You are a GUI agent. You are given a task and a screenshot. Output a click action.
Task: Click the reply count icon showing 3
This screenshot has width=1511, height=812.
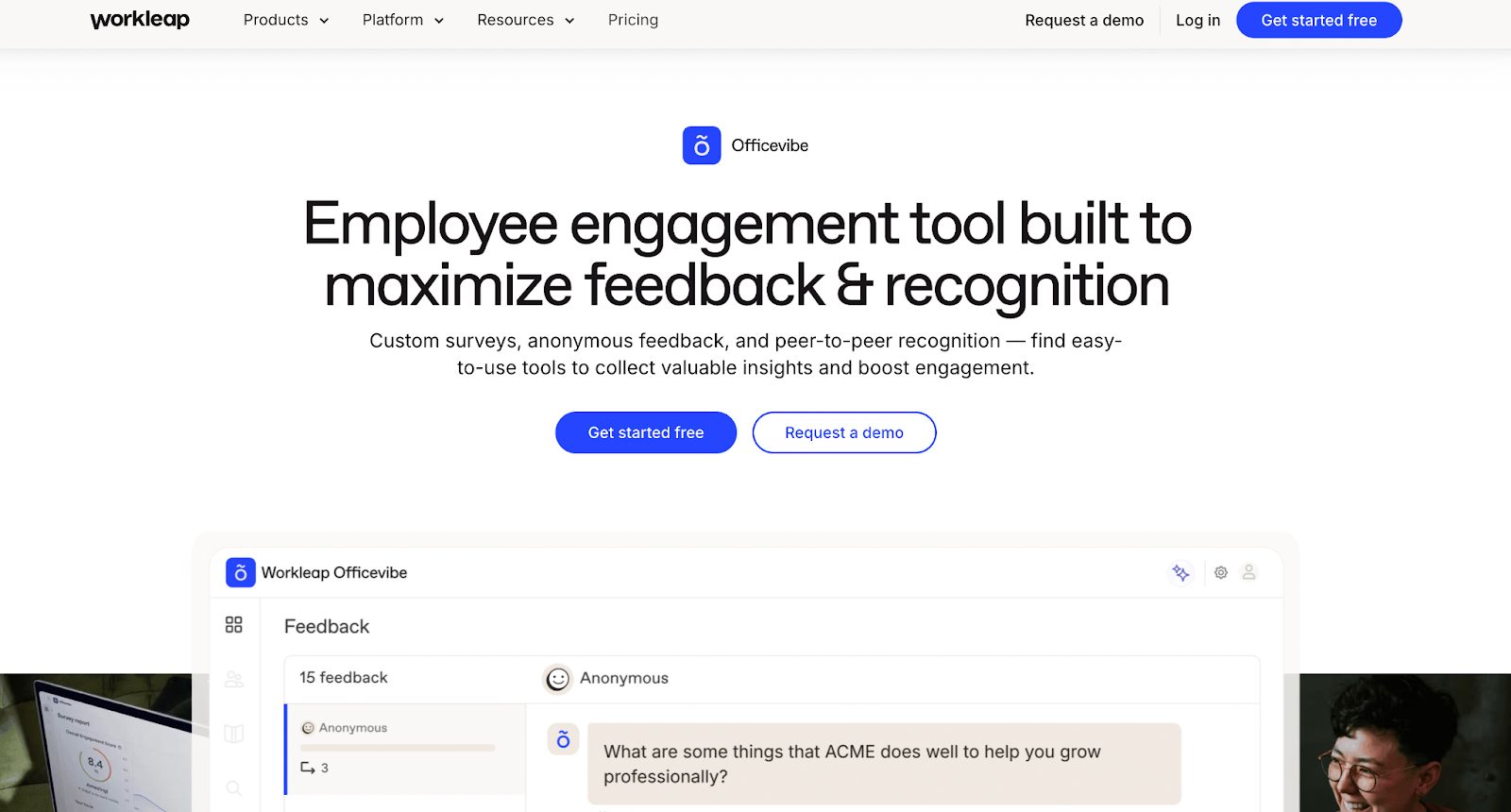click(x=308, y=768)
